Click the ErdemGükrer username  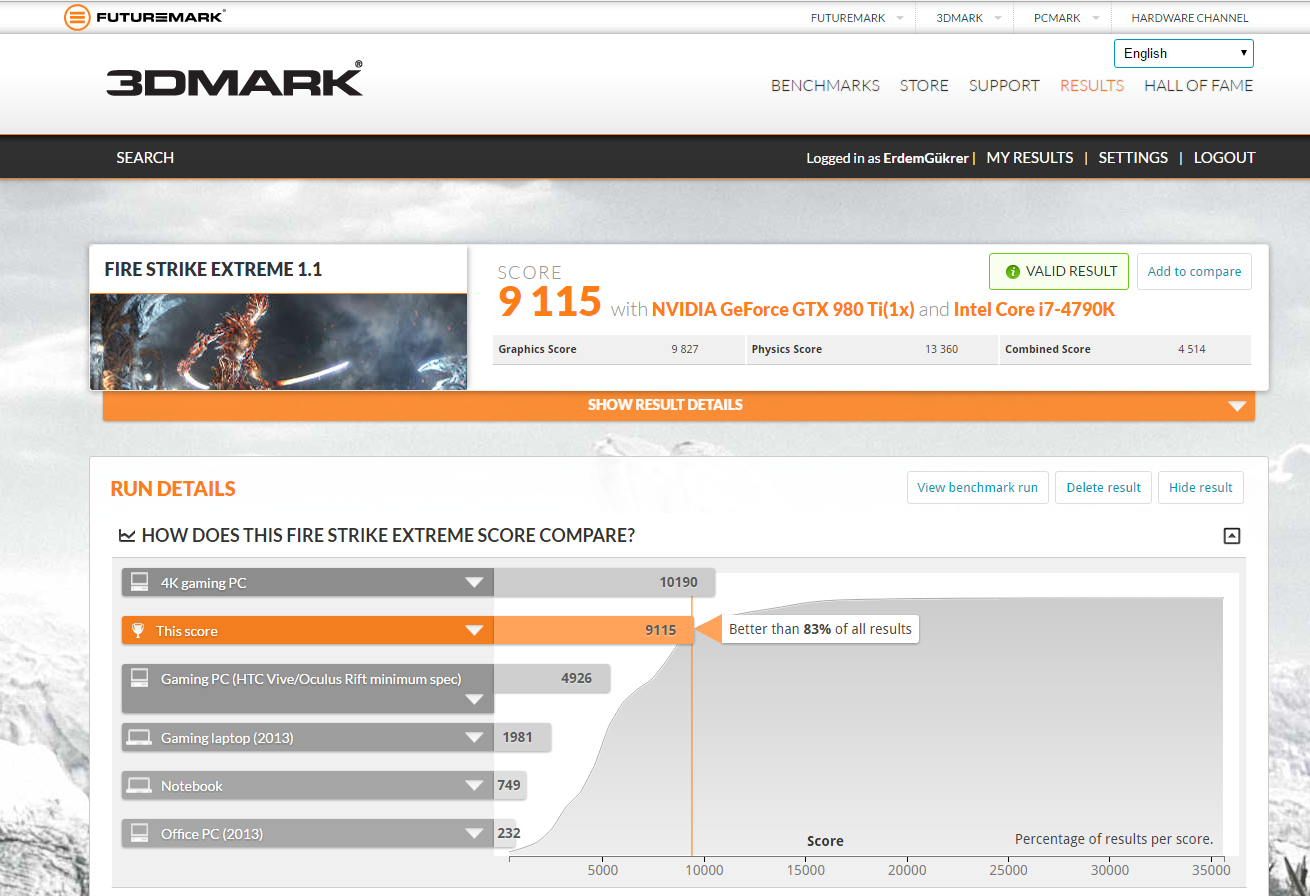click(926, 158)
